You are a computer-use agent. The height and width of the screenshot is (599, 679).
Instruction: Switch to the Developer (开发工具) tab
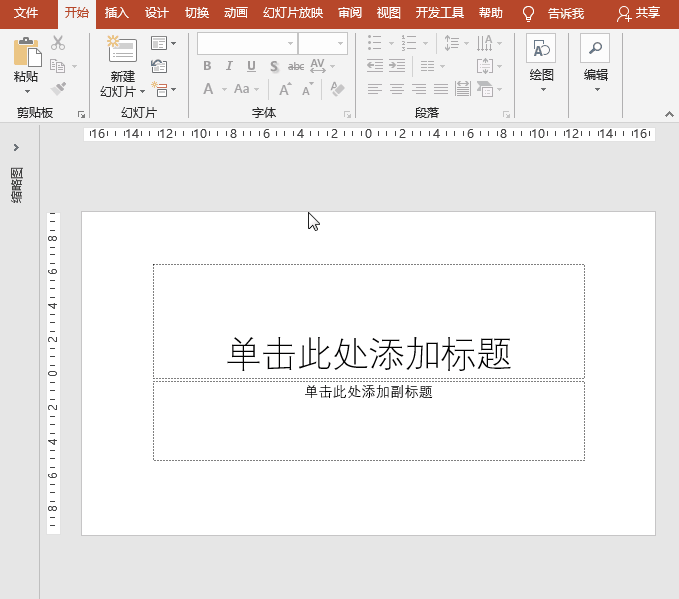point(440,13)
